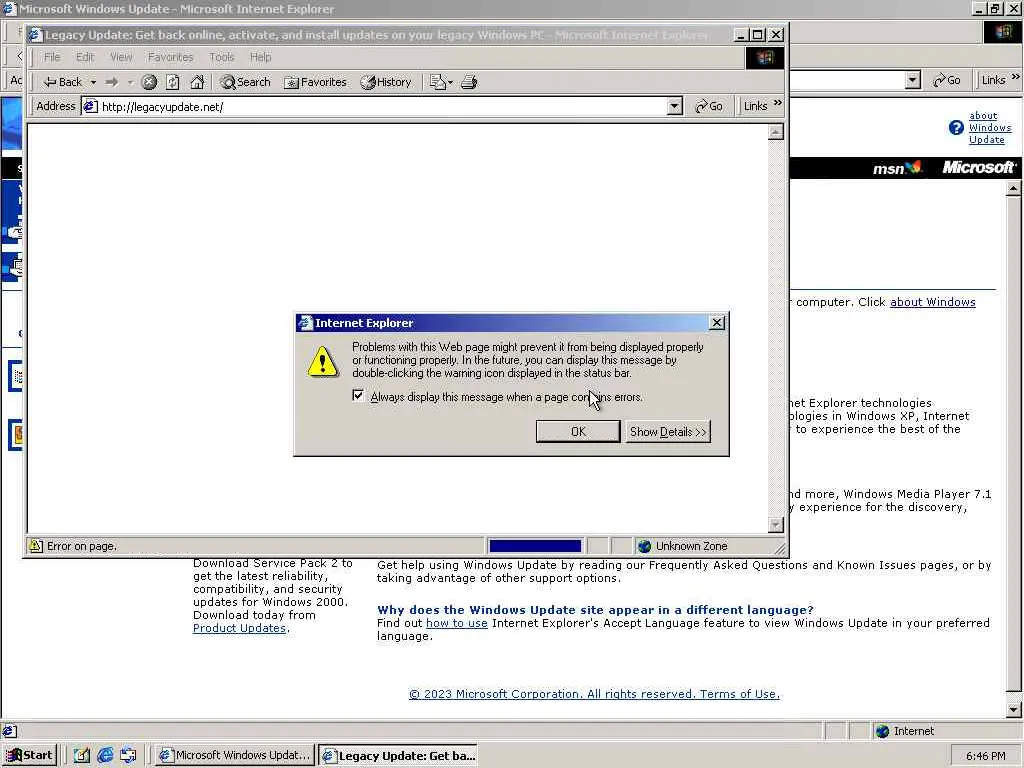The height and width of the screenshot is (768, 1024).
Task: Open the Start menu
Action: pos(30,756)
